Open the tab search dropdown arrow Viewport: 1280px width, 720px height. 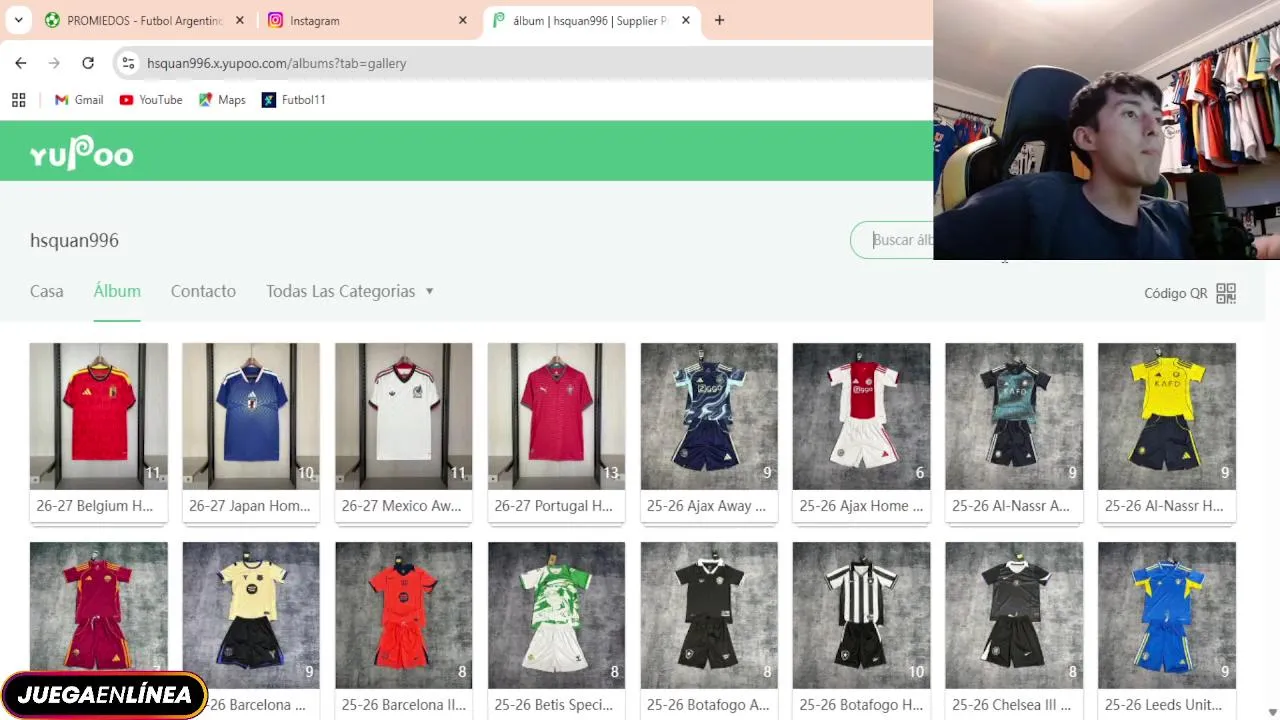click(x=18, y=20)
